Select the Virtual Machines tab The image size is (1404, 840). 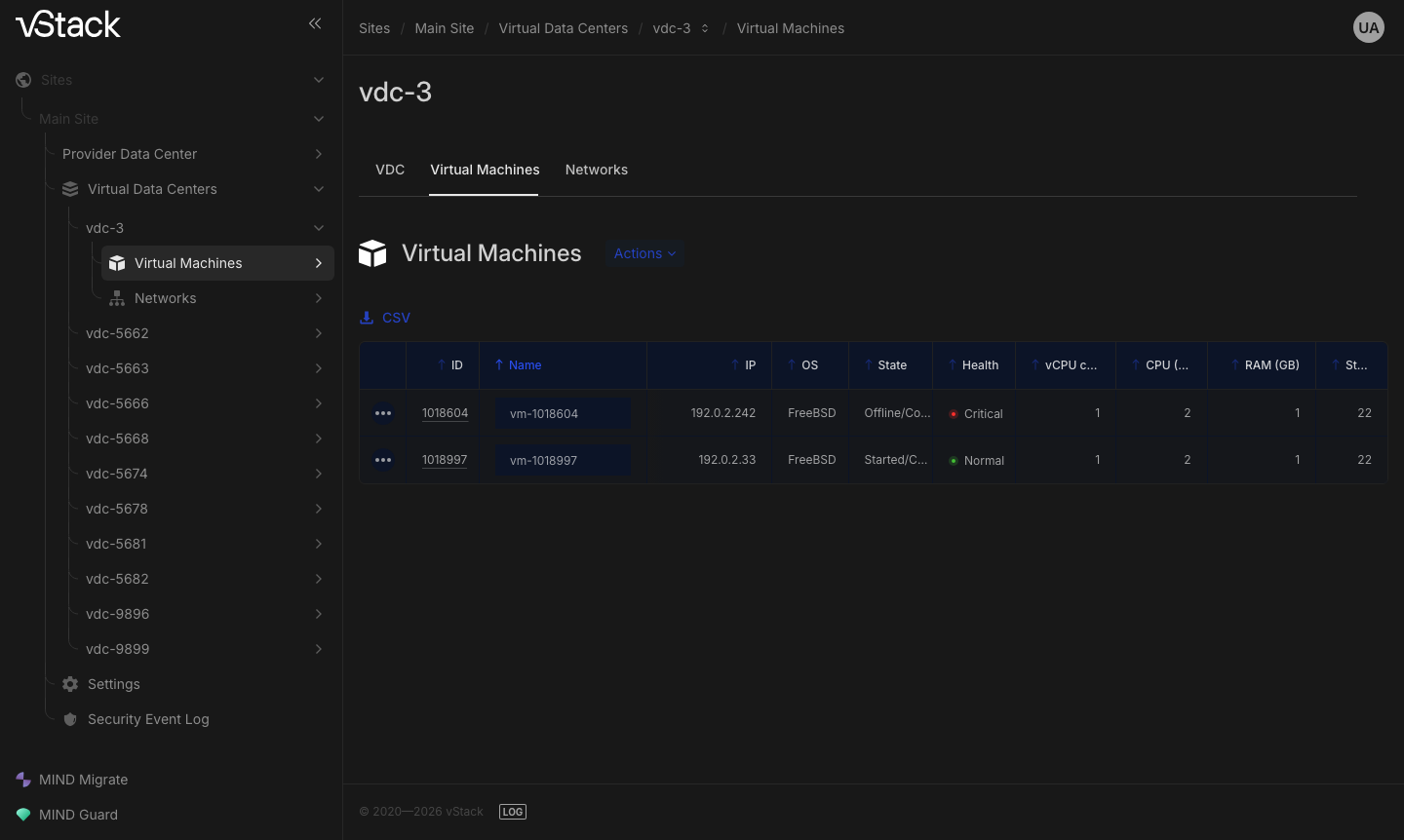485,170
